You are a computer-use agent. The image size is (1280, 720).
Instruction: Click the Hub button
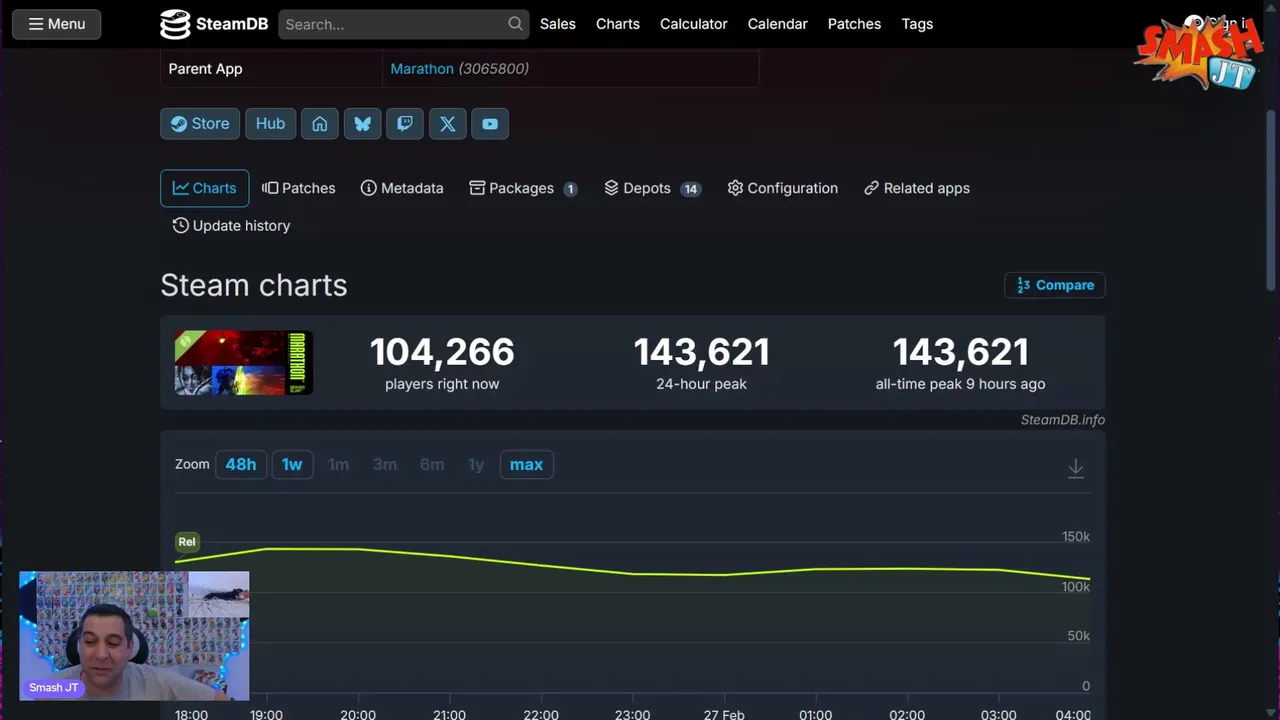click(270, 124)
